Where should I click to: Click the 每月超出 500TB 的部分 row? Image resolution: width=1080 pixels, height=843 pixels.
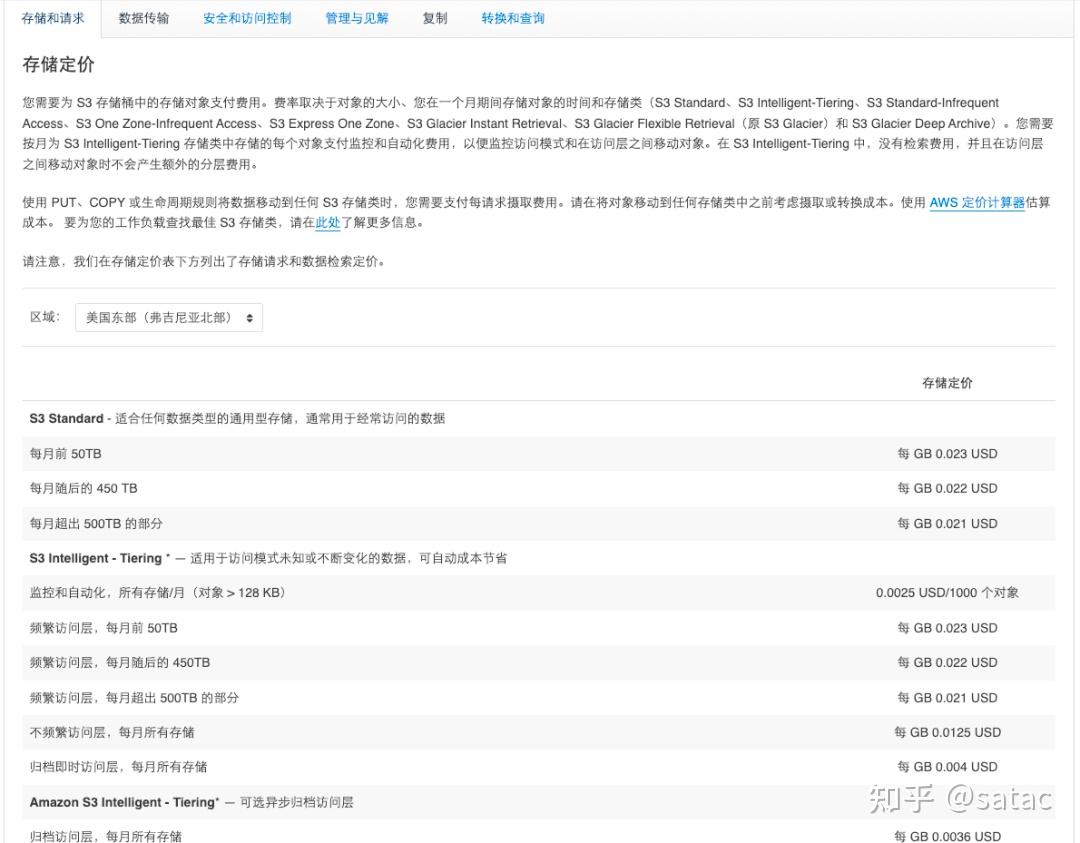click(x=540, y=523)
